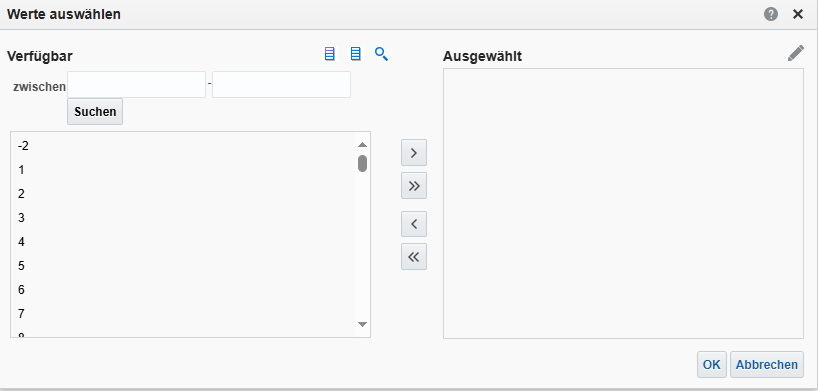
Task: Click the pencil edit icon above Ausgewählt
Action: (796, 53)
